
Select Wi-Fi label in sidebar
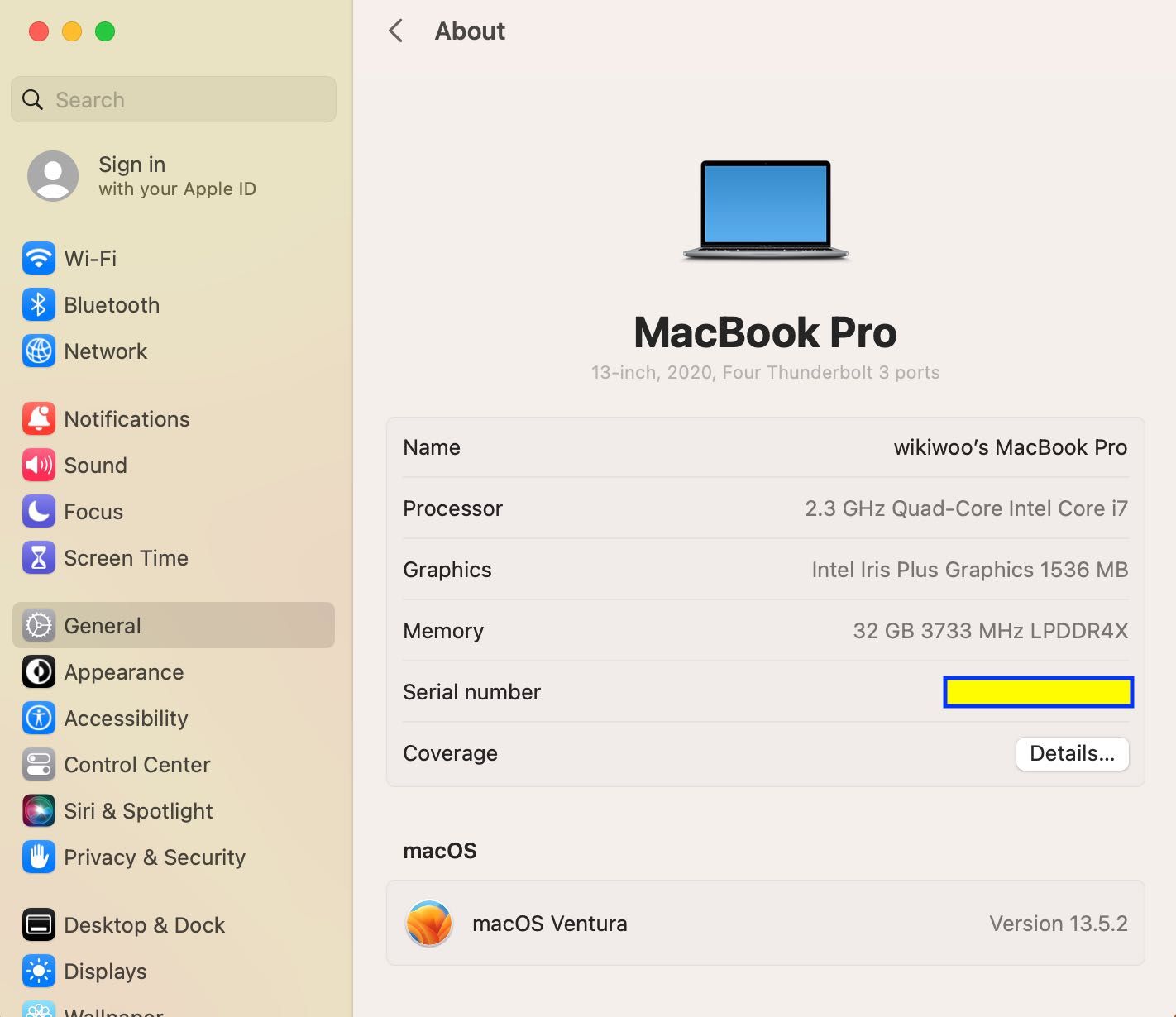(90, 259)
